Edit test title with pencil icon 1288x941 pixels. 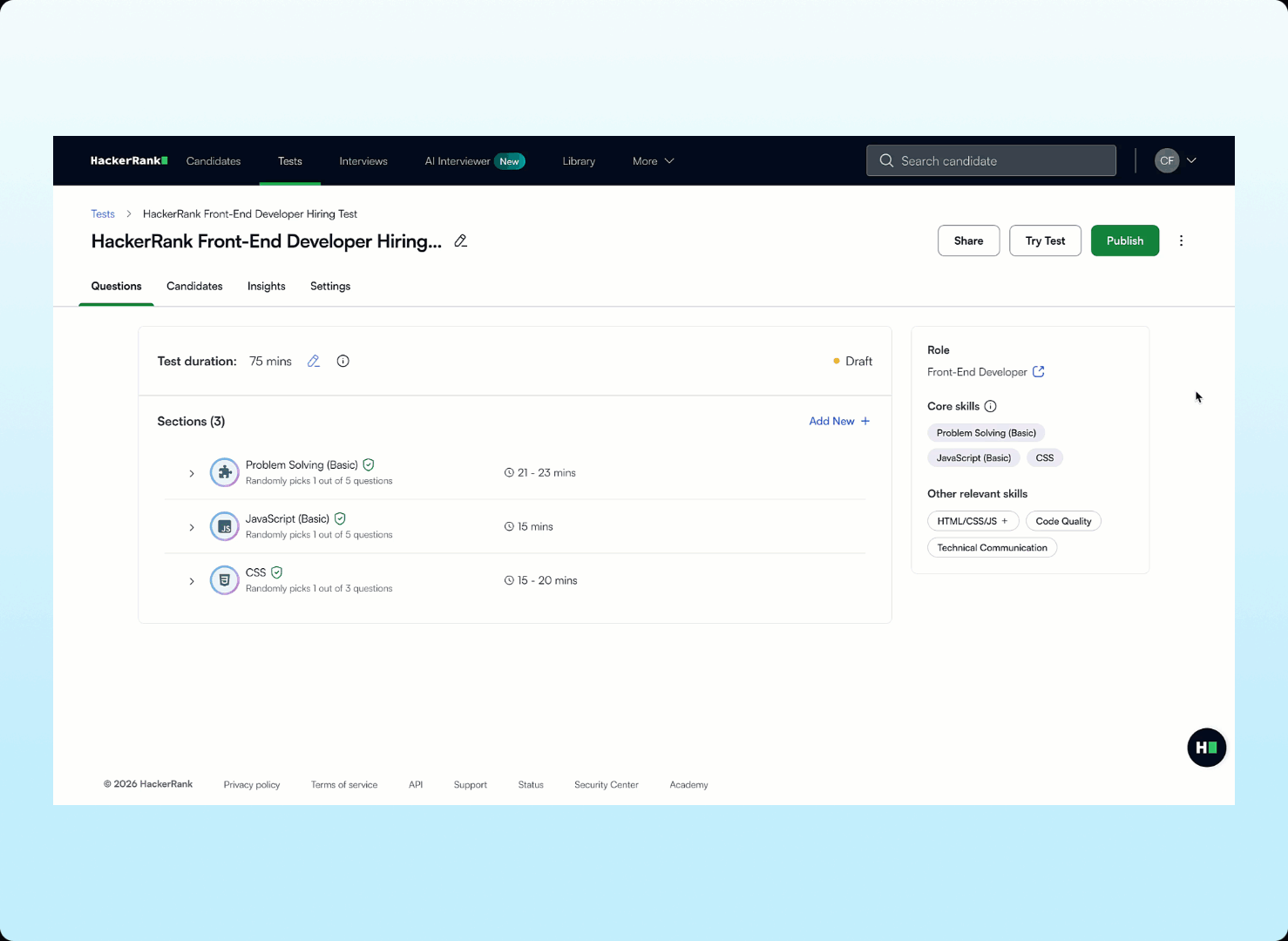pos(461,240)
